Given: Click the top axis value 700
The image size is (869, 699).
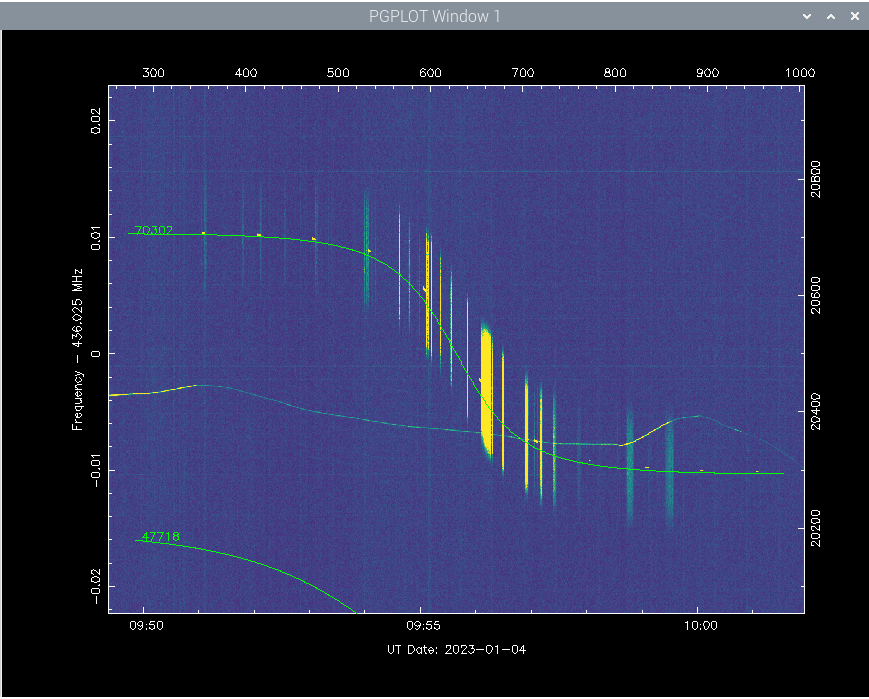Looking at the screenshot, I should [x=523, y=73].
